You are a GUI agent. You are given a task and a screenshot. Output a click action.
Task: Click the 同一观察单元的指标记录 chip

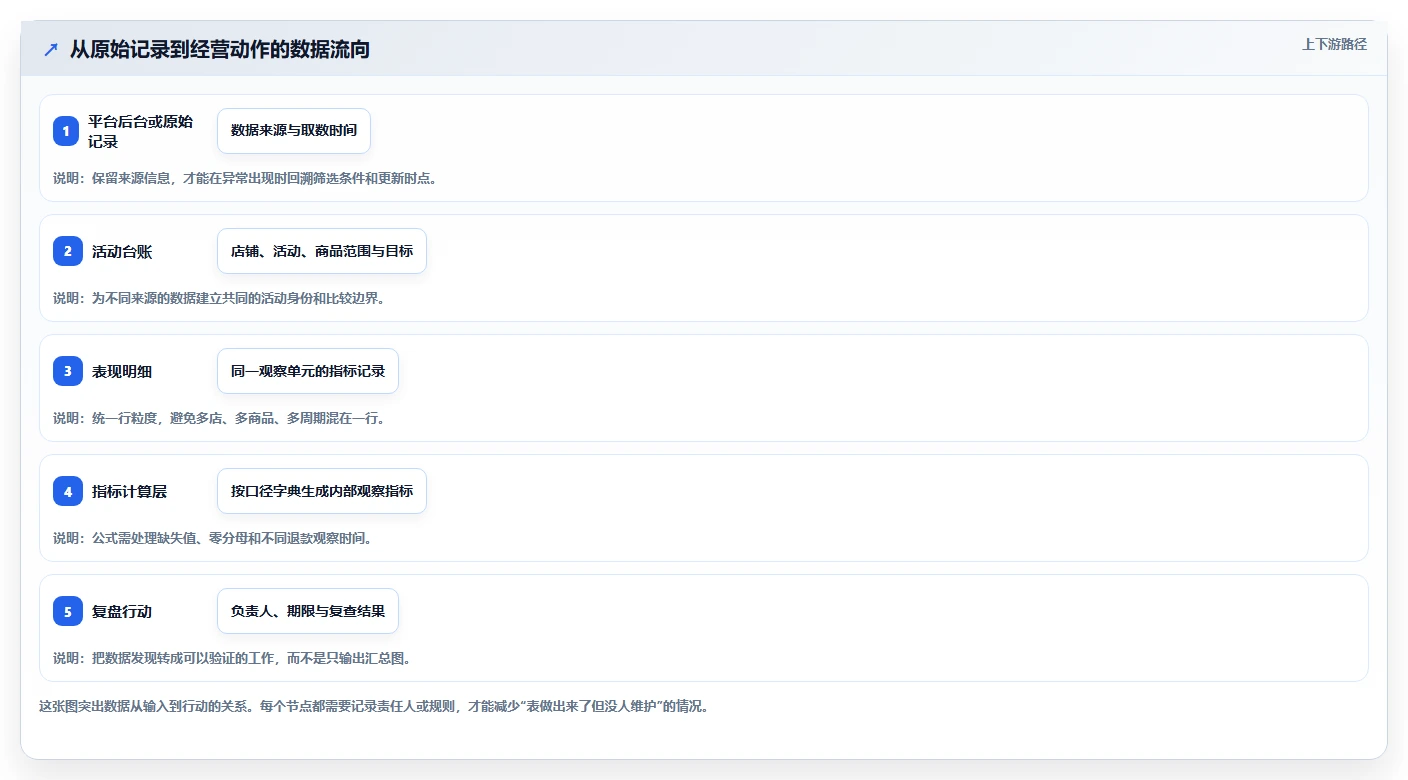pos(308,371)
